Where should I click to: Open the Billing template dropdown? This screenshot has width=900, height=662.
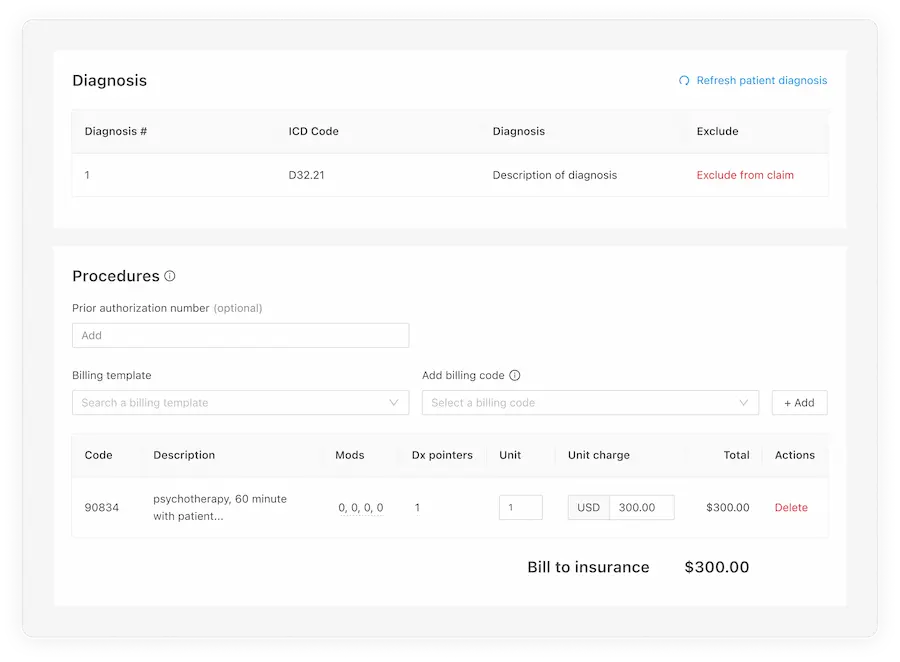pyautogui.click(x=240, y=402)
